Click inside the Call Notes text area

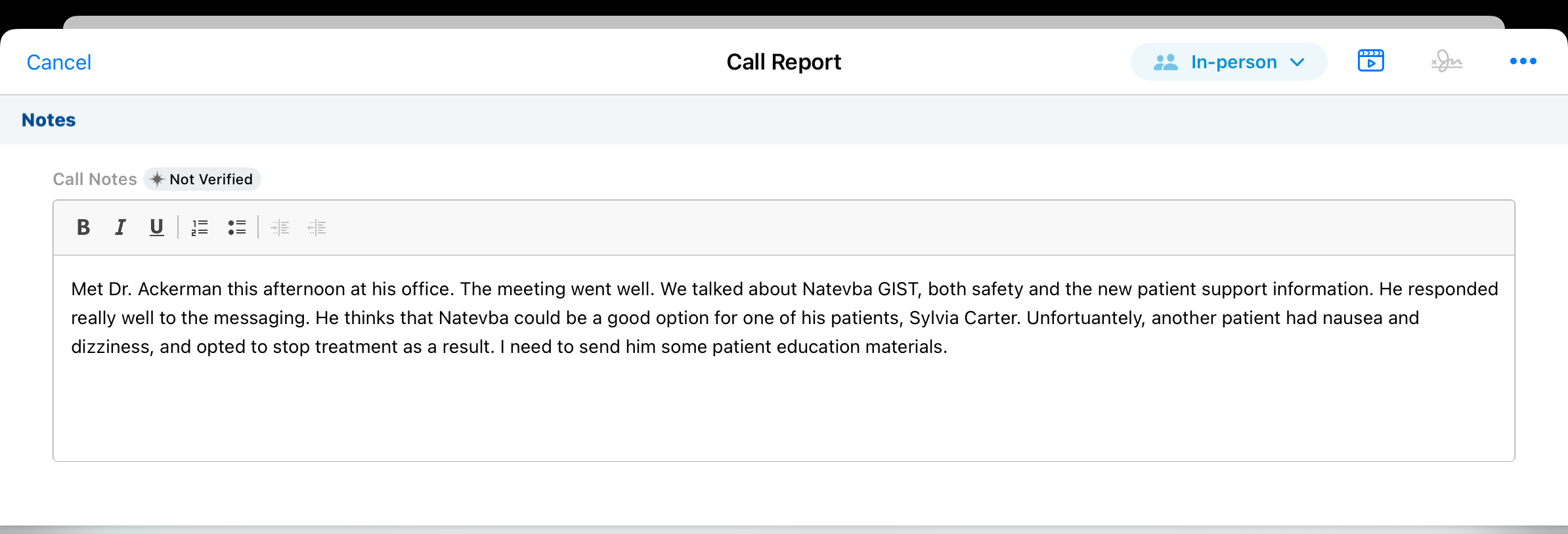[783, 394]
